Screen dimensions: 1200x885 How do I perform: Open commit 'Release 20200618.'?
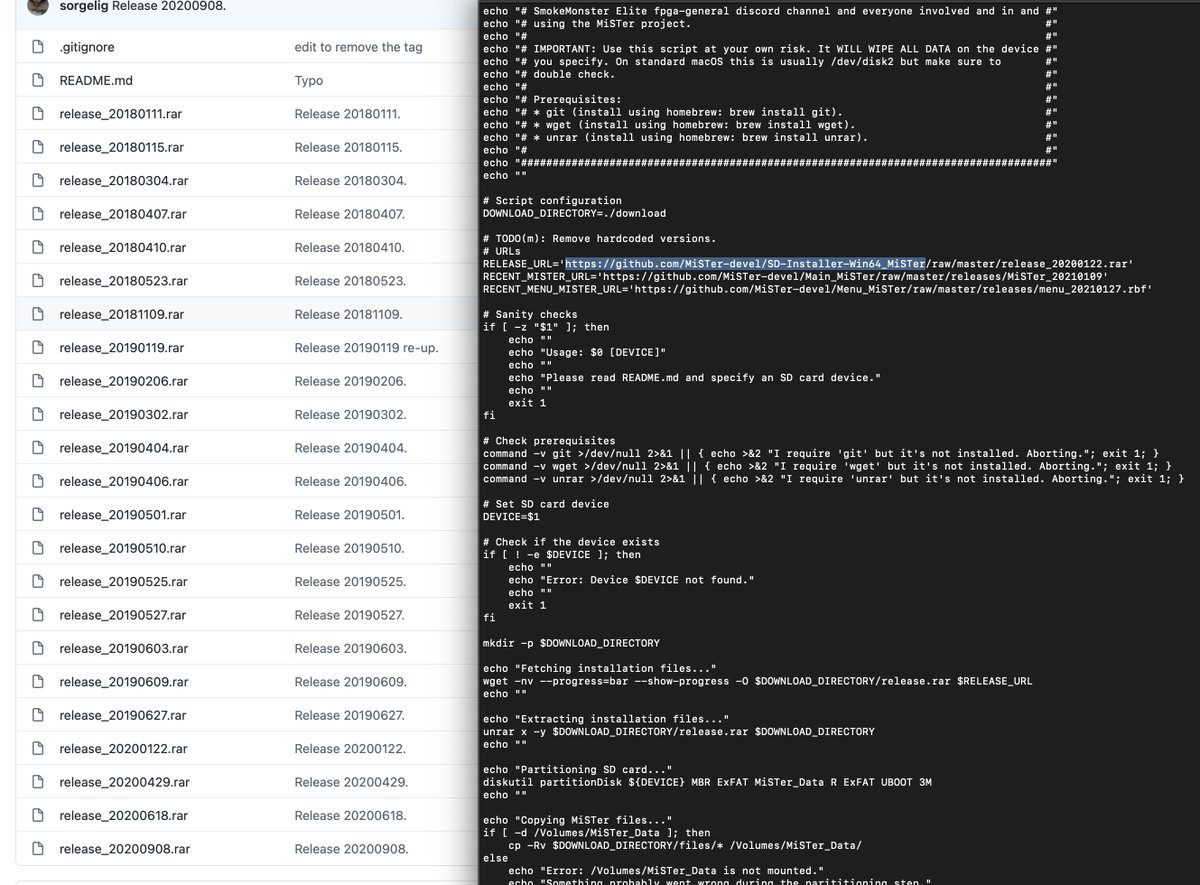[x=350, y=815]
